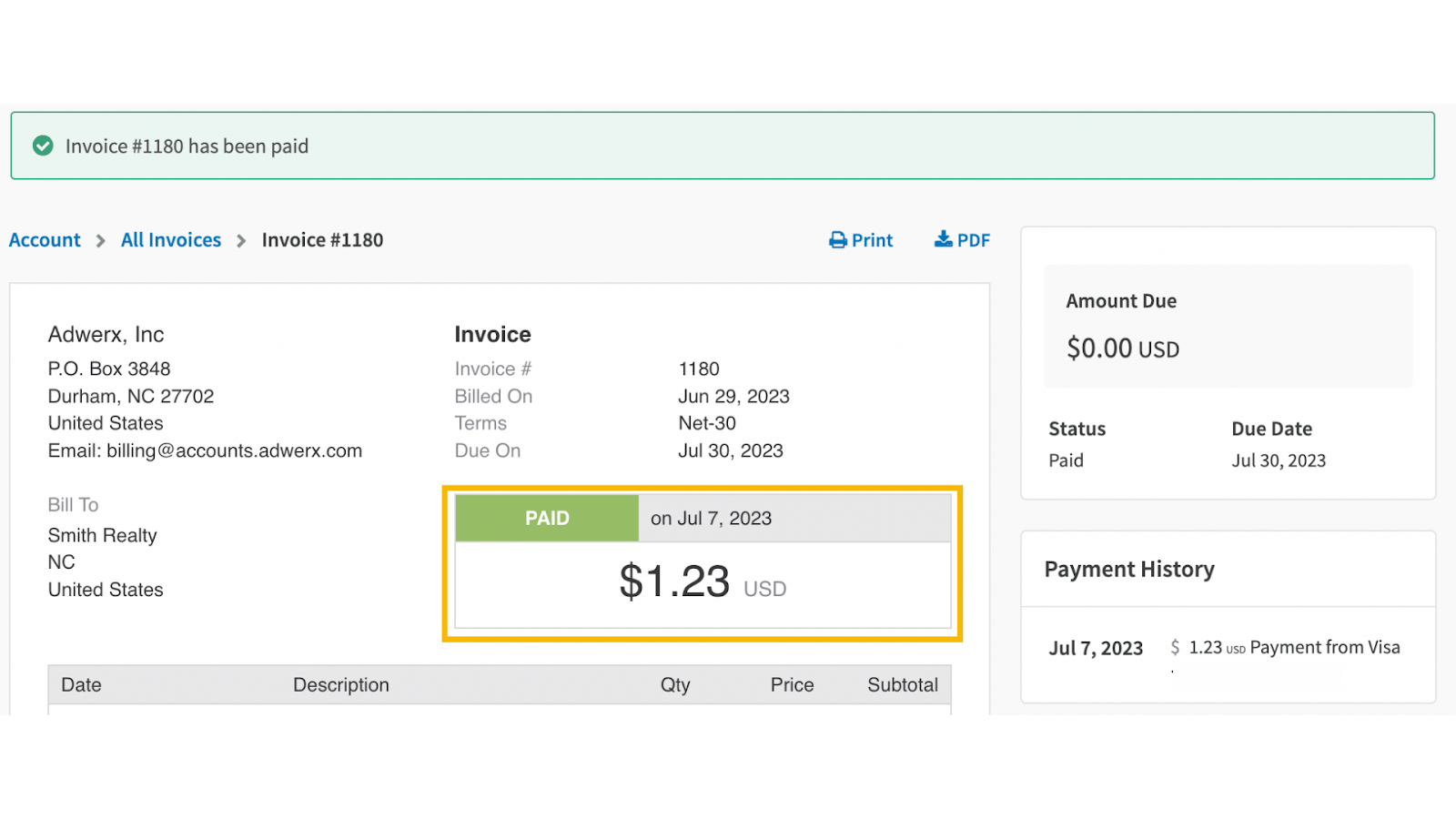
Task: Toggle the Paid status under Status
Action: (x=1065, y=460)
